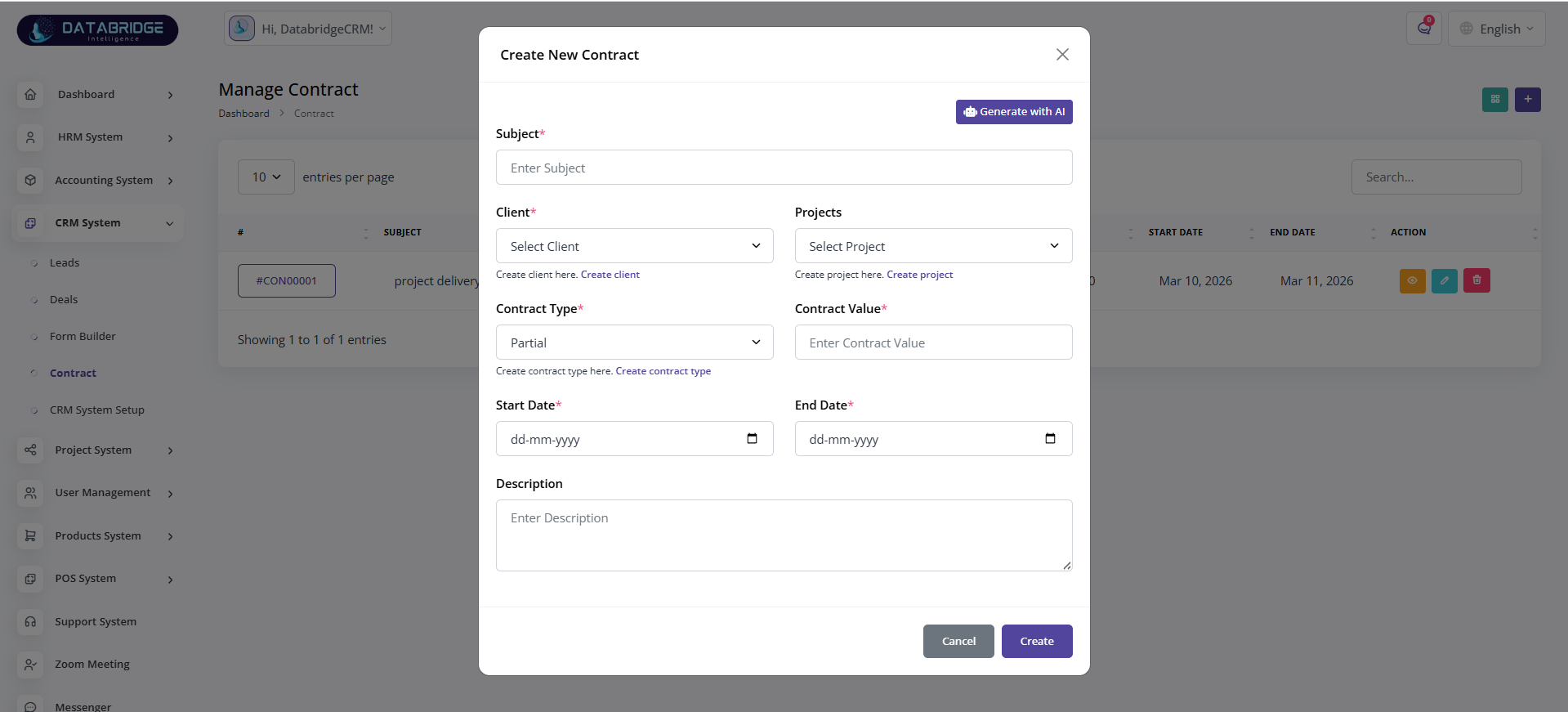Open the Select Project dropdown

933,246
